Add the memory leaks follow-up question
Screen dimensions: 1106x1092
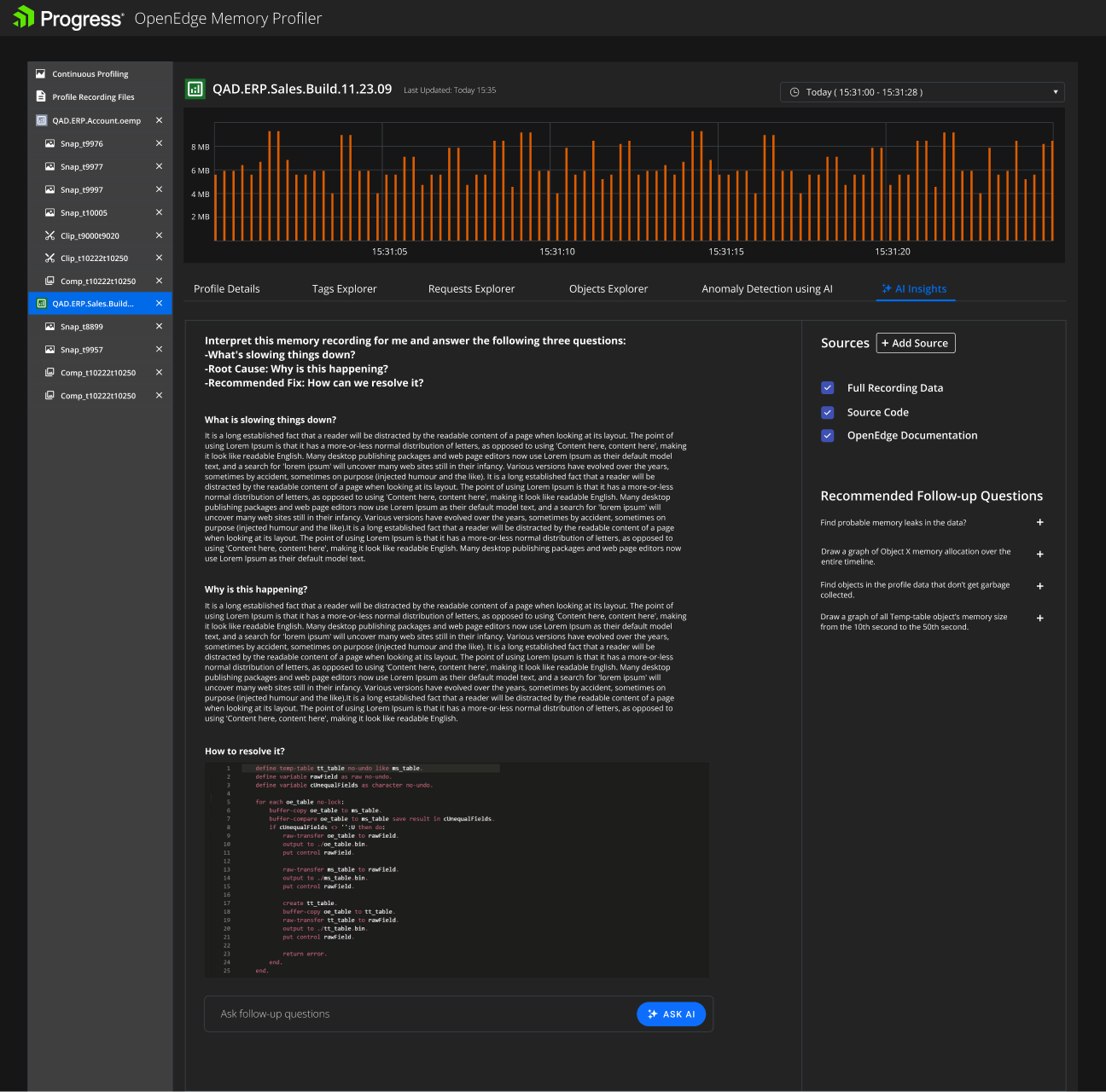(1039, 522)
